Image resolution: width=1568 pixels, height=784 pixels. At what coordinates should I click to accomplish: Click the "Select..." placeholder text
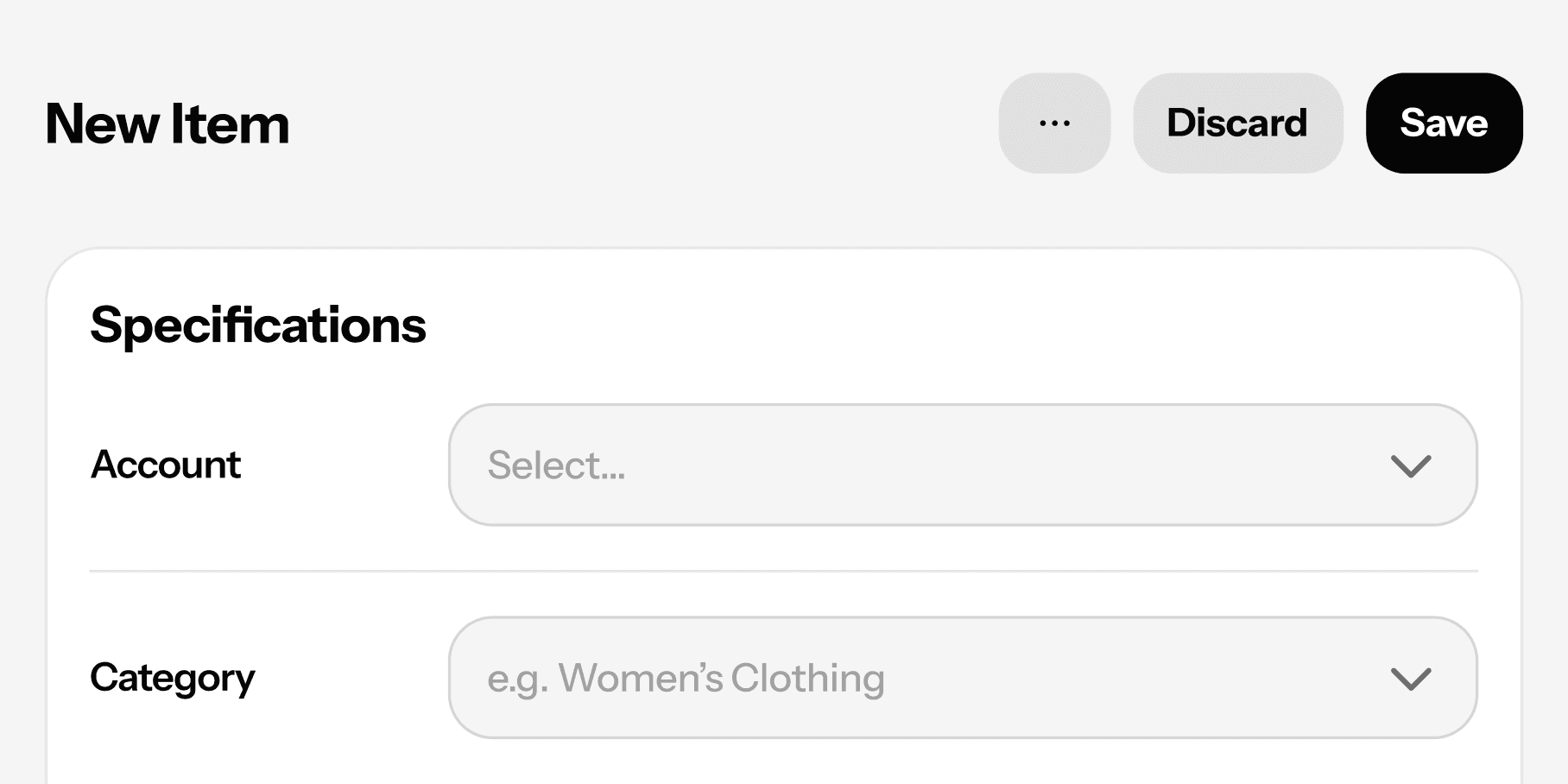[556, 465]
